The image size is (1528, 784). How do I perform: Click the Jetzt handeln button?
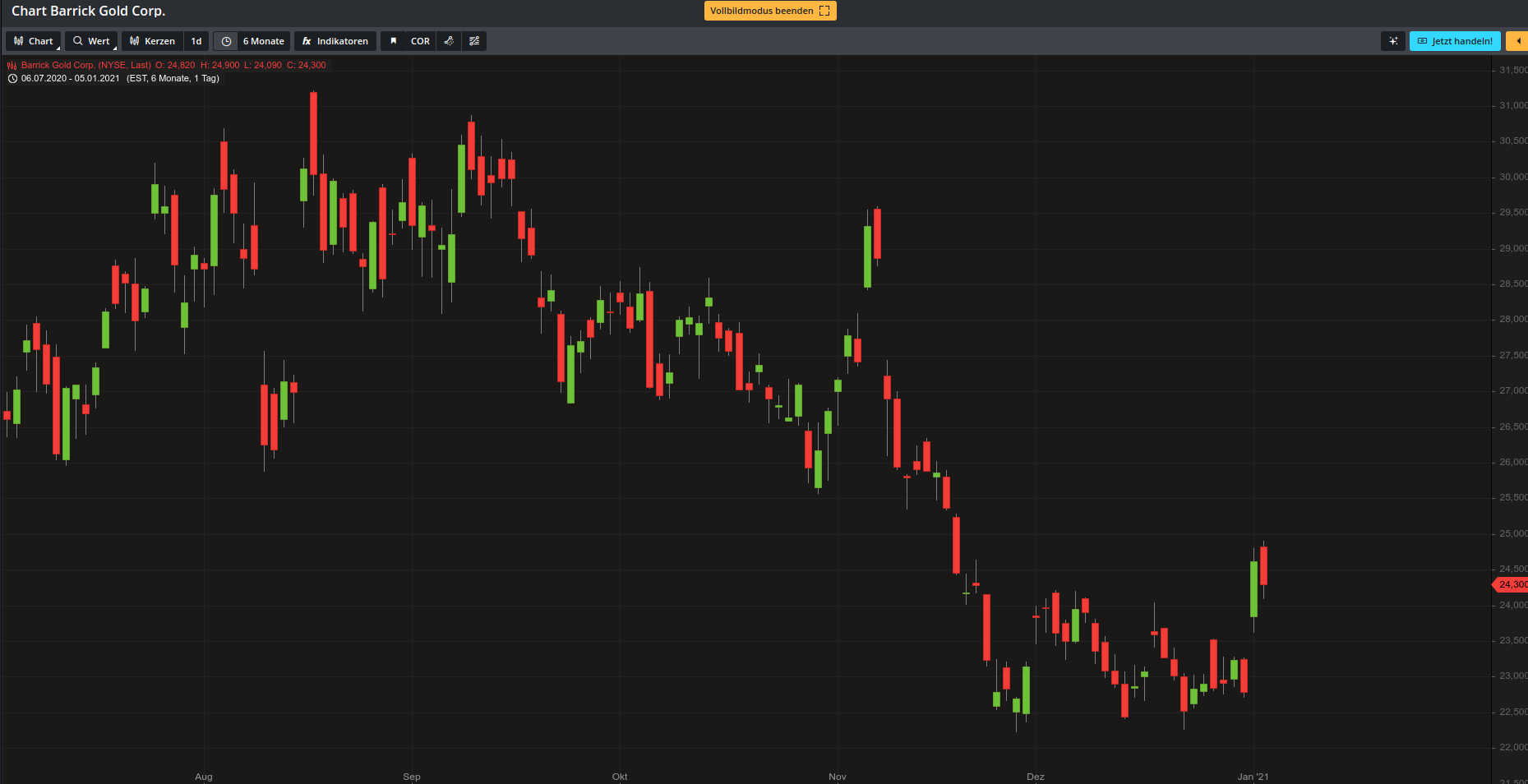[x=1455, y=40]
